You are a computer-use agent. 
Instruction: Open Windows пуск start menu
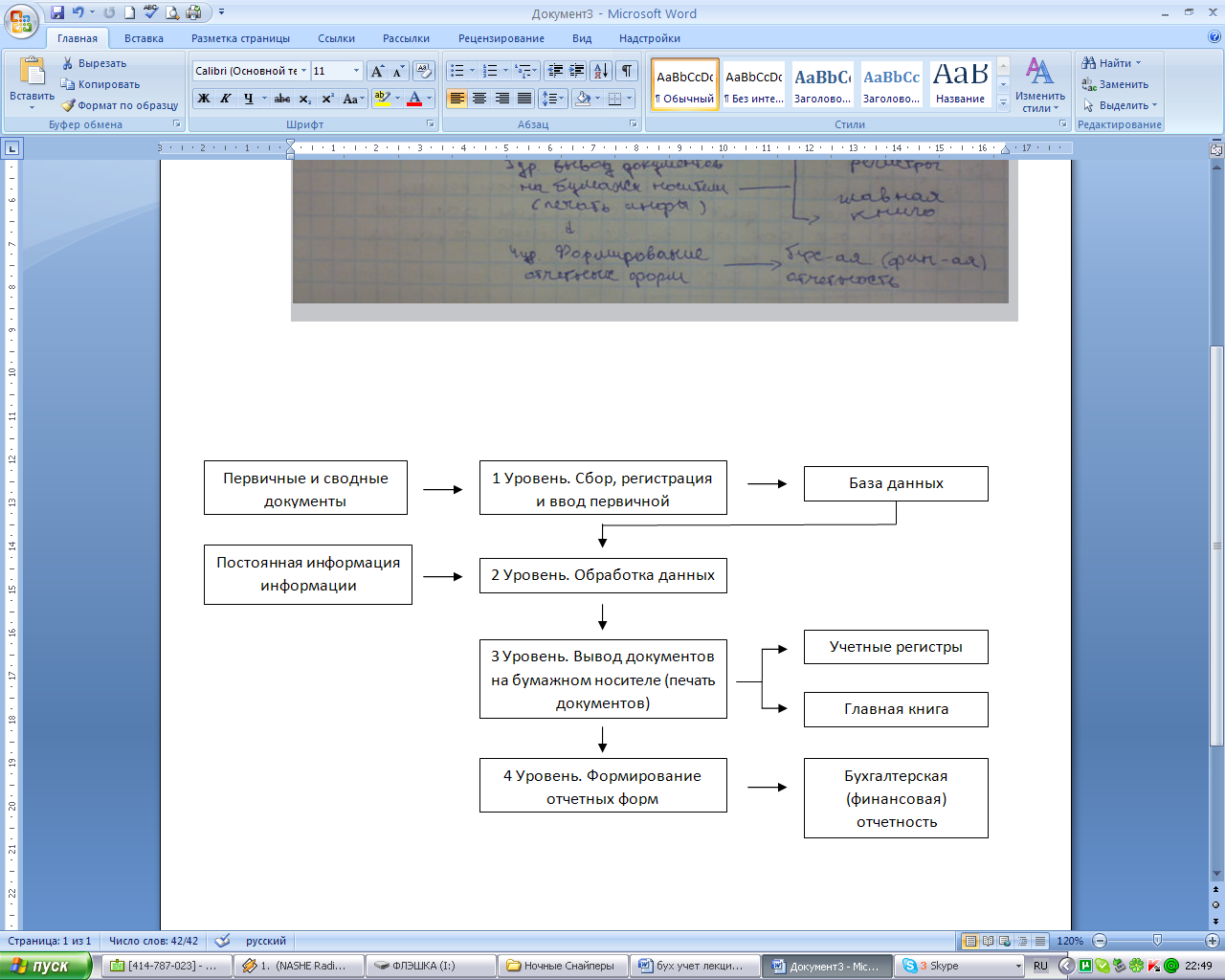pos(45,966)
